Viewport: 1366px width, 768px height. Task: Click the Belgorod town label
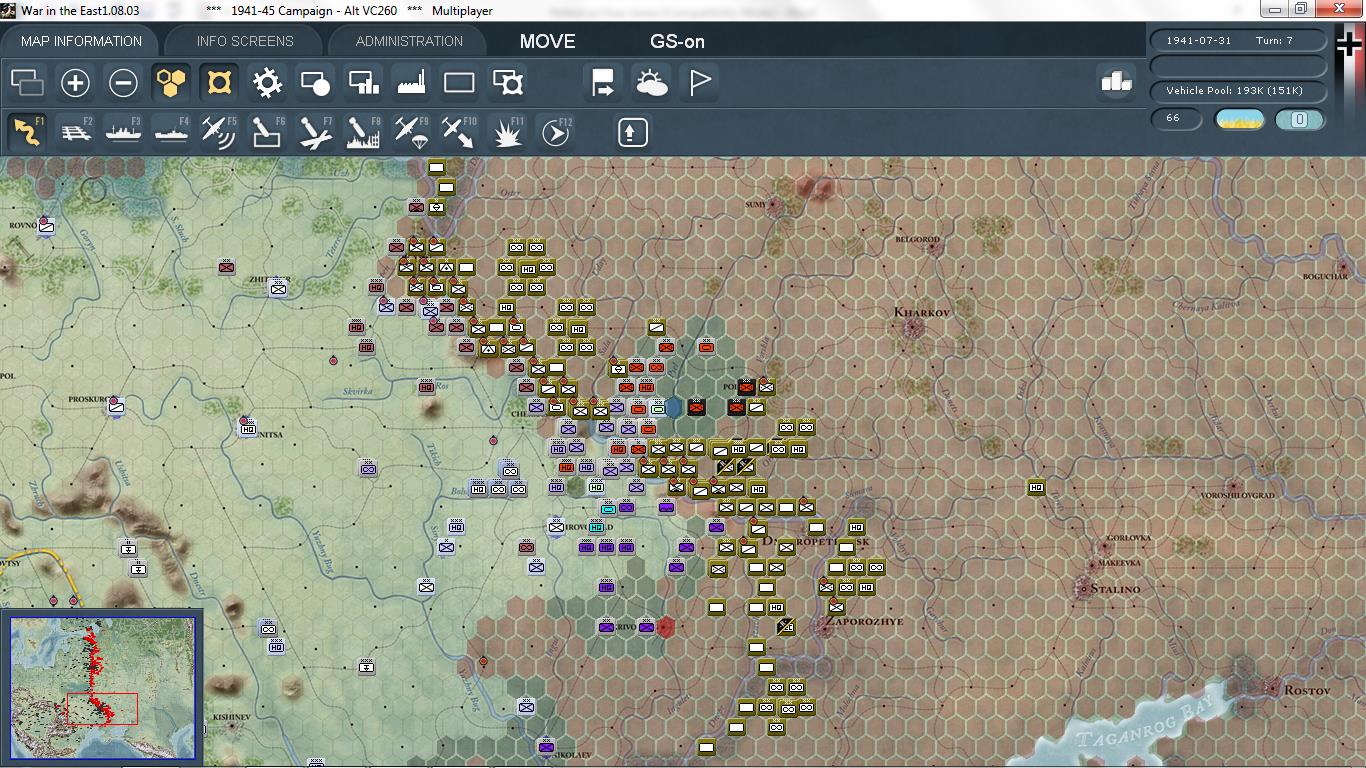pos(917,240)
